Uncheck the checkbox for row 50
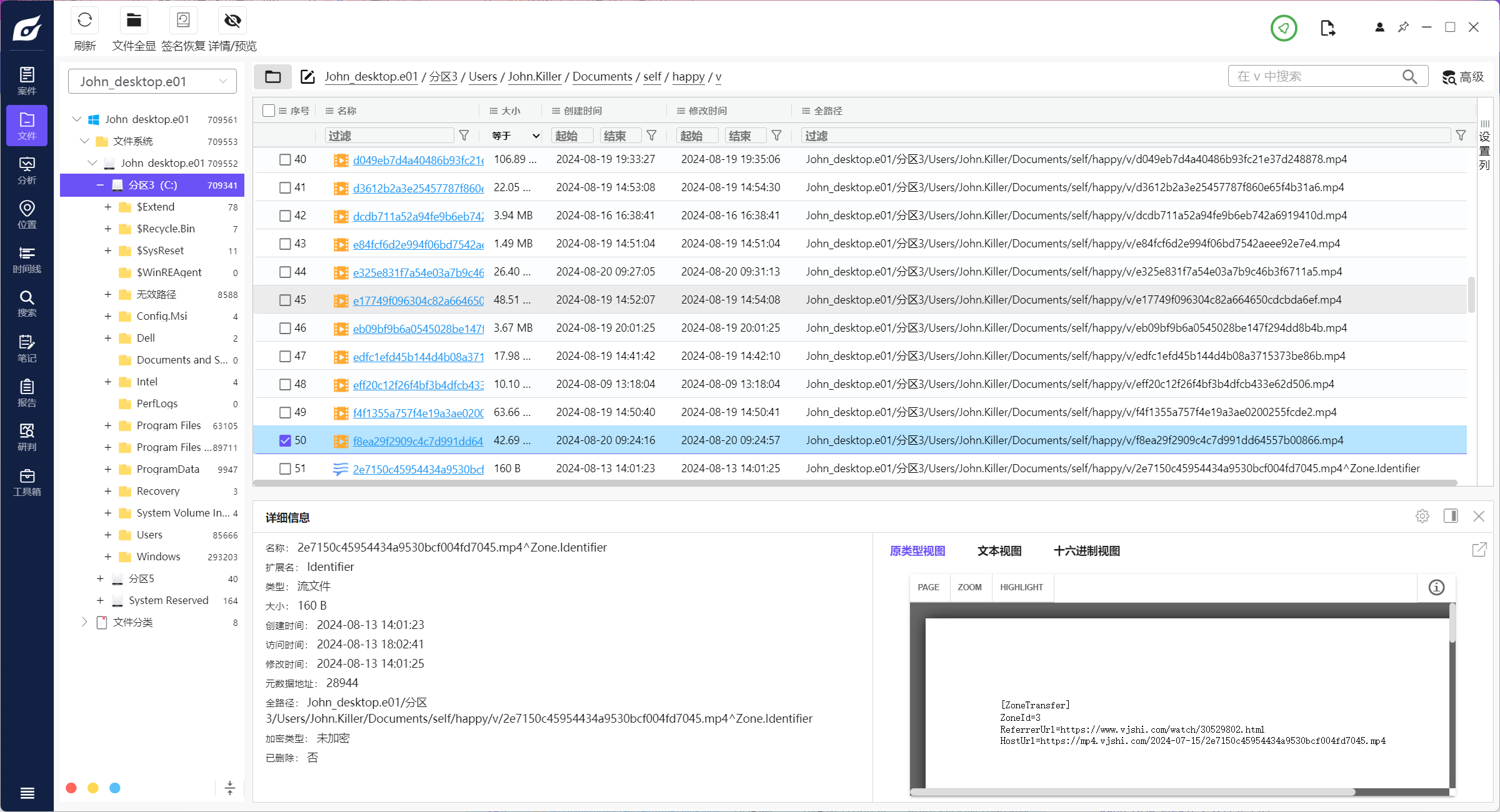This screenshot has height=812, width=1500. click(285, 440)
